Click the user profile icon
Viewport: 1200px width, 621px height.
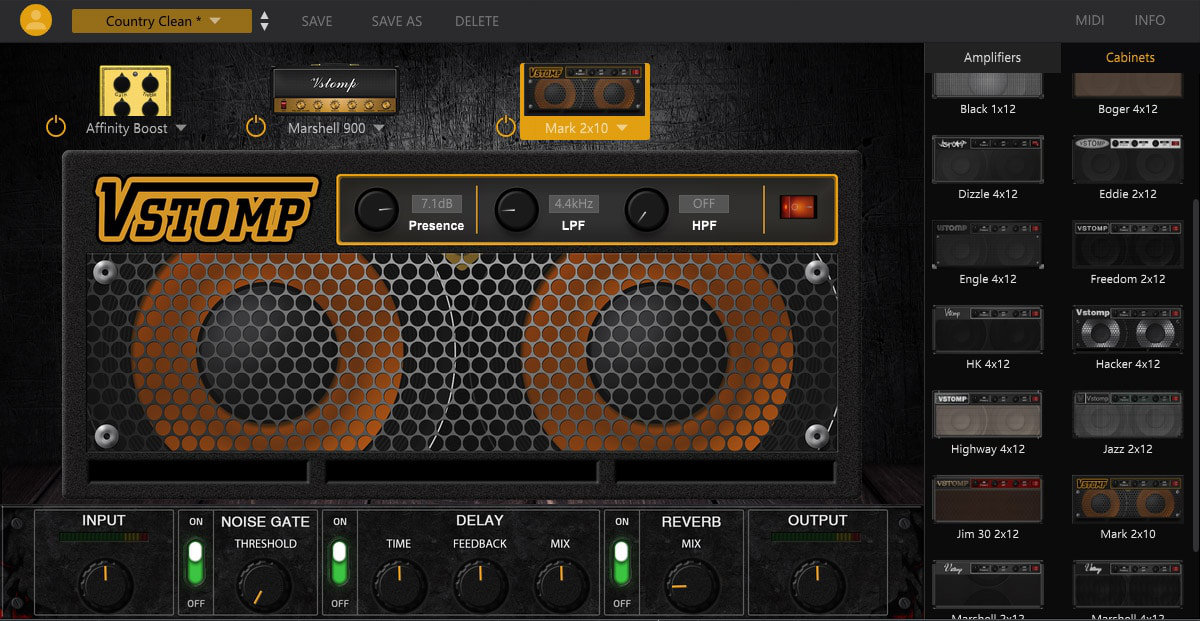click(x=36, y=20)
